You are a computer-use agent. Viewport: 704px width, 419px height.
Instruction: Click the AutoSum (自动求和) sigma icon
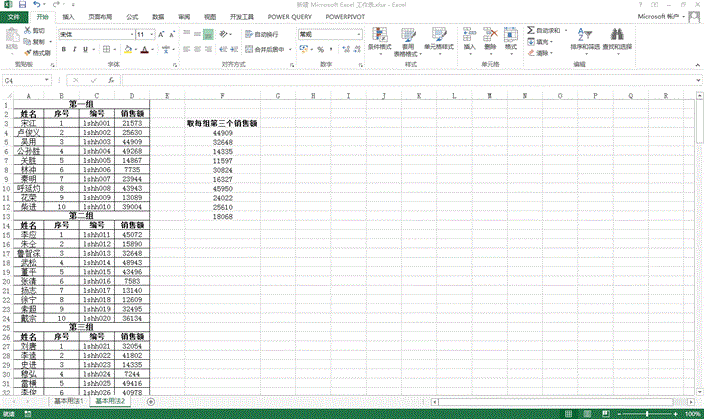tap(529, 32)
